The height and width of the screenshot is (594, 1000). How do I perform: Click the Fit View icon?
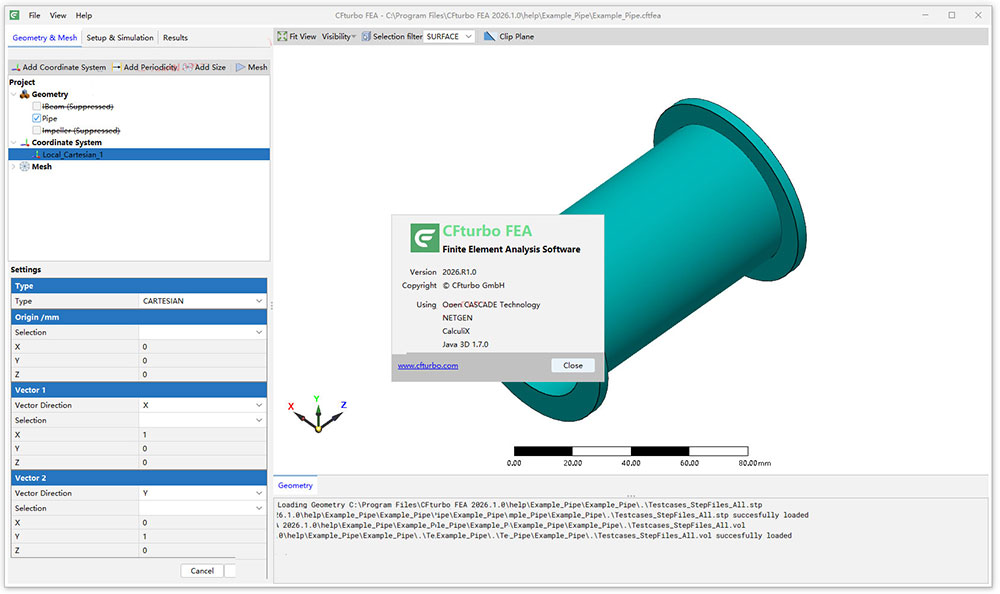(x=281, y=37)
